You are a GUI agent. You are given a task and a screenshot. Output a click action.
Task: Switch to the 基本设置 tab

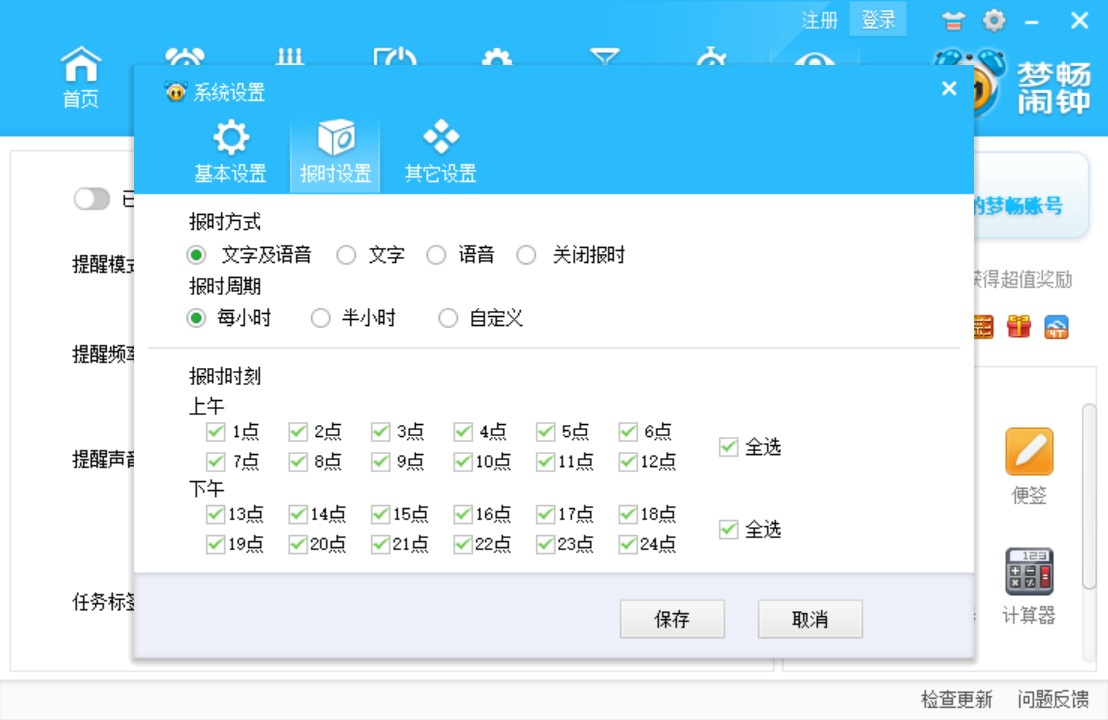click(231, 148)
